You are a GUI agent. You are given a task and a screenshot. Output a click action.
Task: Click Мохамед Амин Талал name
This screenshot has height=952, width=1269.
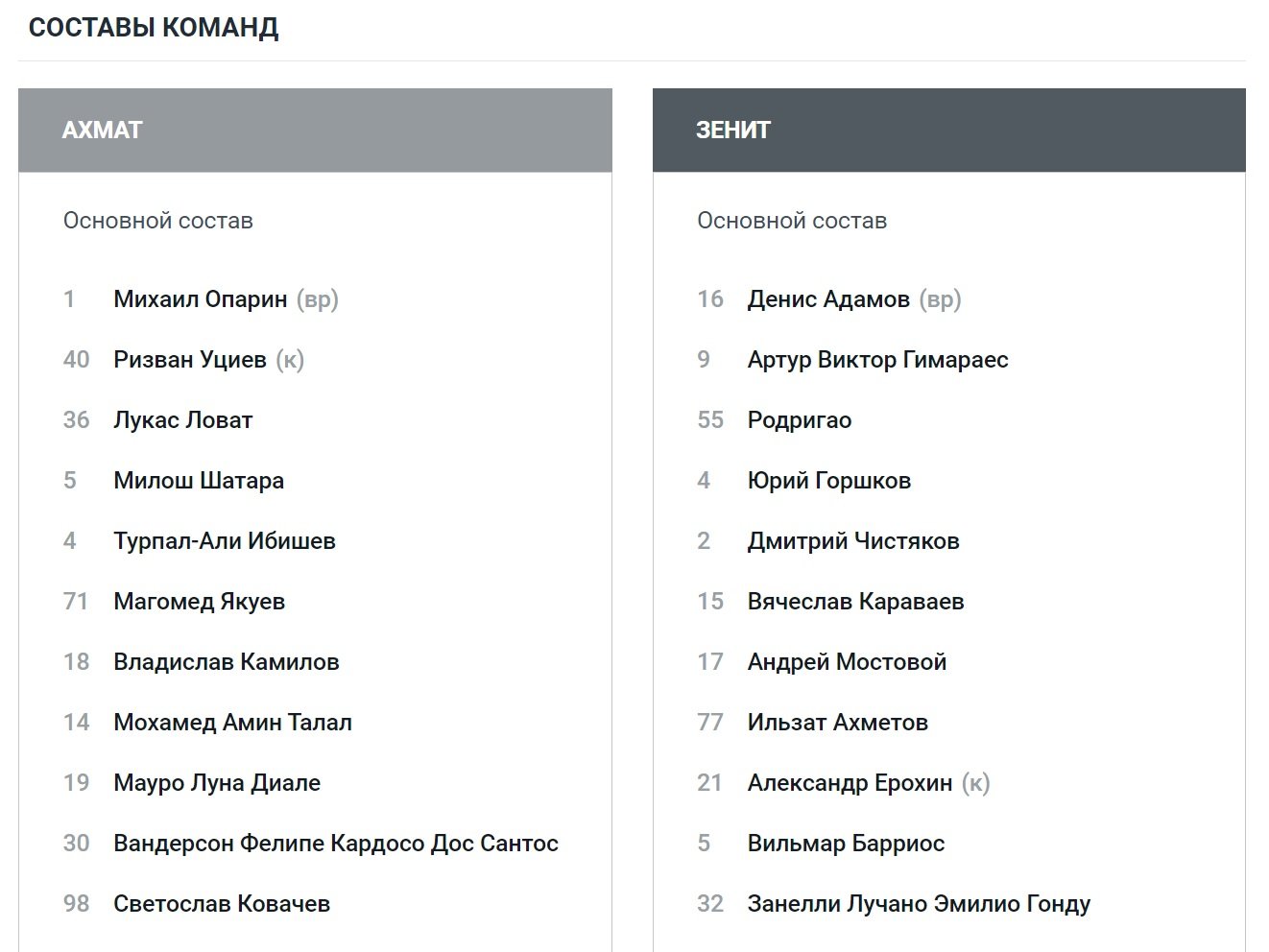pyautogui.click(x=232, y=723)
